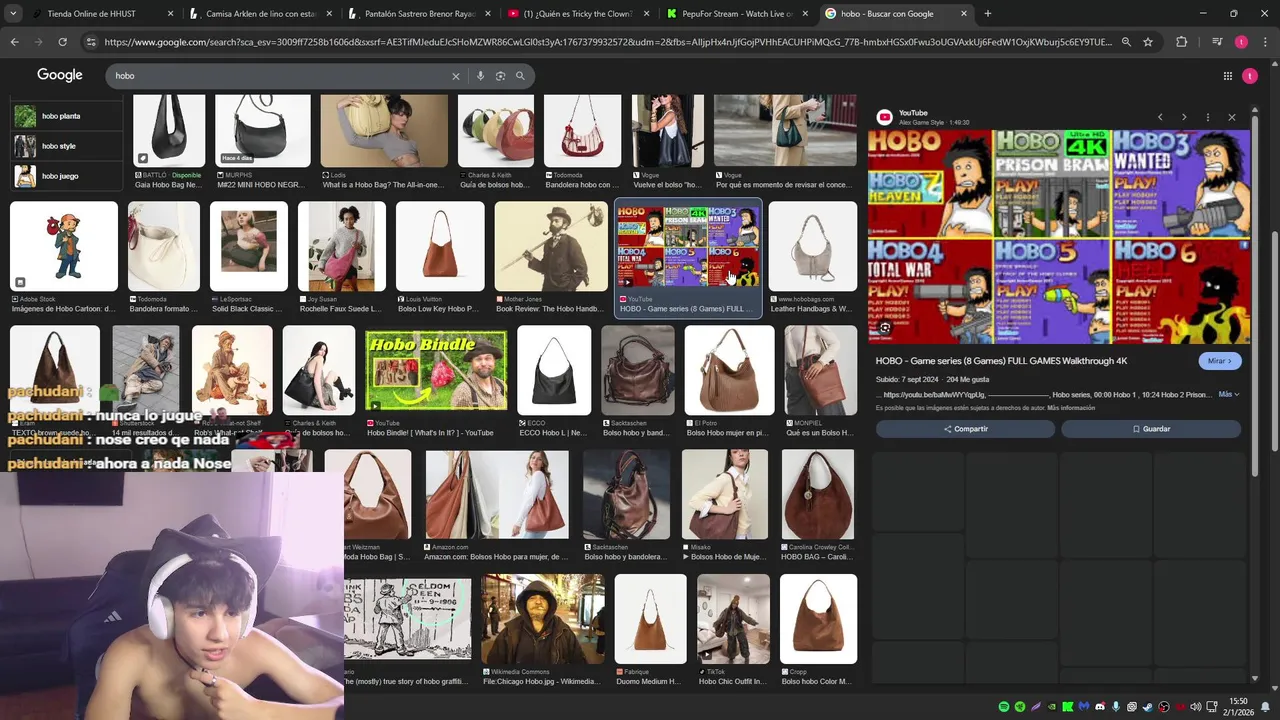Open the Windows notification bell
This screenshot has width=1280, height=720.
(1265, 707)
